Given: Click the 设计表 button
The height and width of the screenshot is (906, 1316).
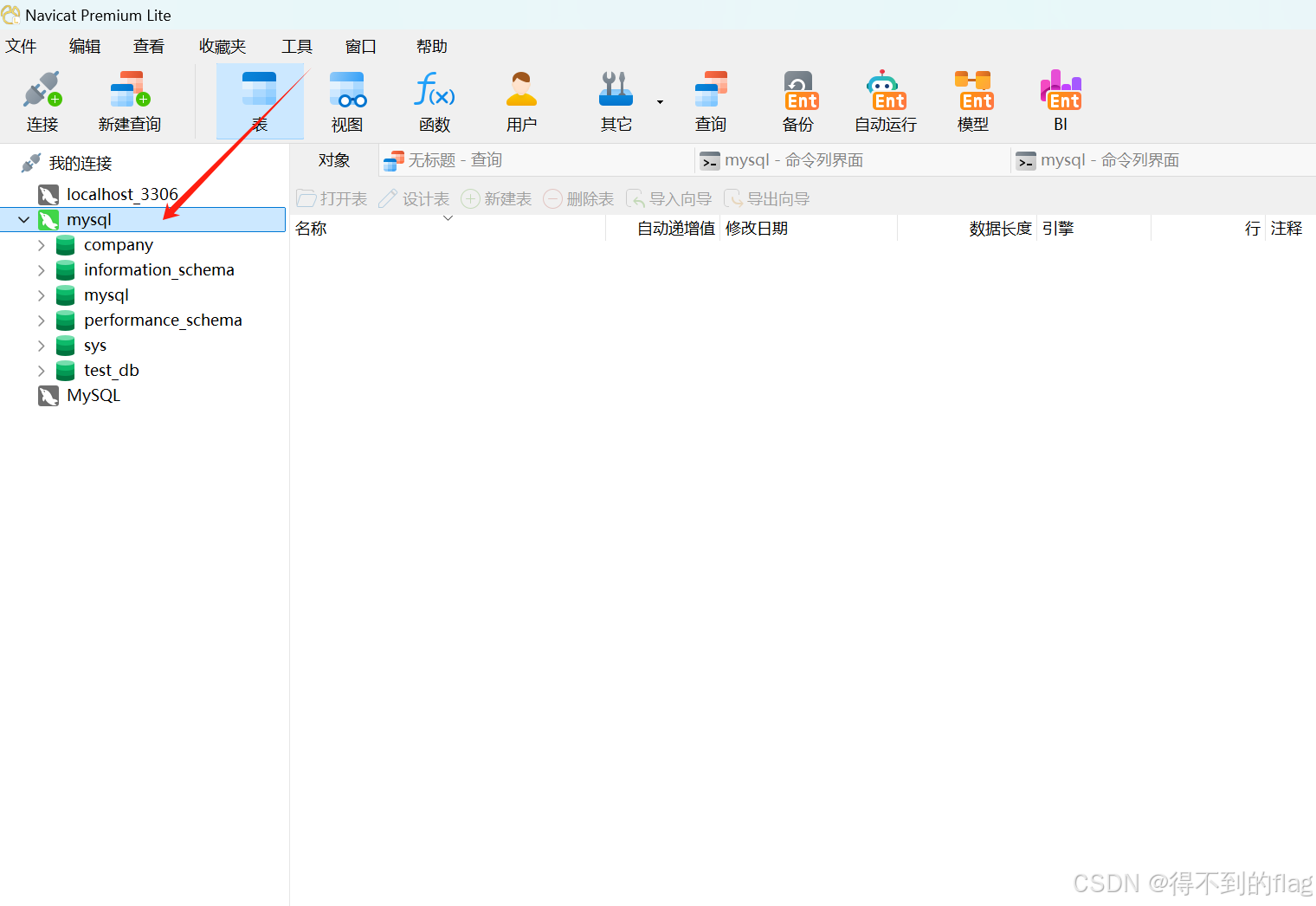Looking at the screenshot, I should tap(414, 199).
